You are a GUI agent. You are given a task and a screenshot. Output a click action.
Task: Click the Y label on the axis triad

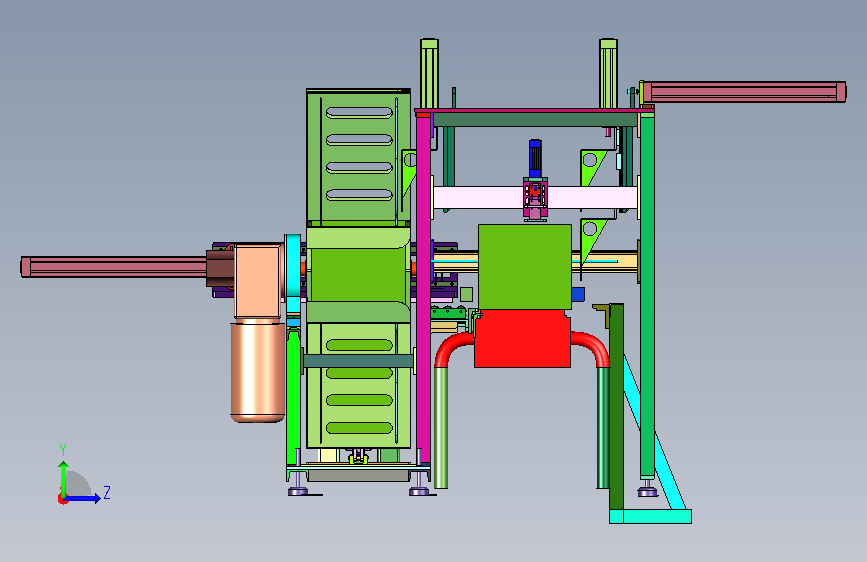63,450
